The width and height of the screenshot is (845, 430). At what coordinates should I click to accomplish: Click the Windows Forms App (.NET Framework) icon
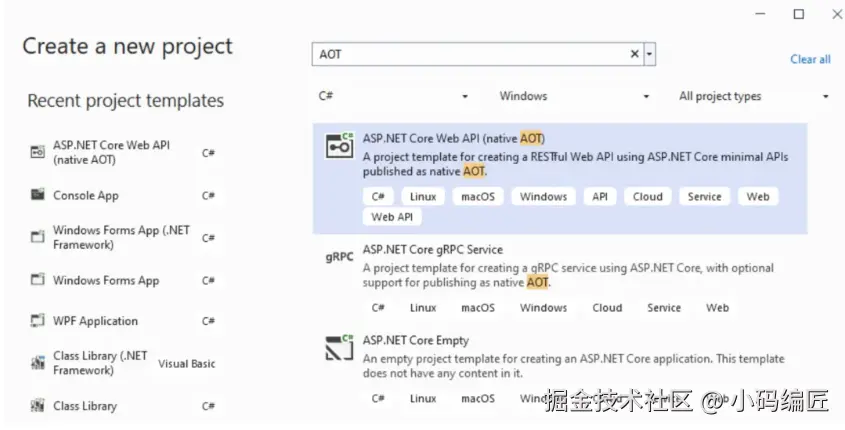click(37, 237)
